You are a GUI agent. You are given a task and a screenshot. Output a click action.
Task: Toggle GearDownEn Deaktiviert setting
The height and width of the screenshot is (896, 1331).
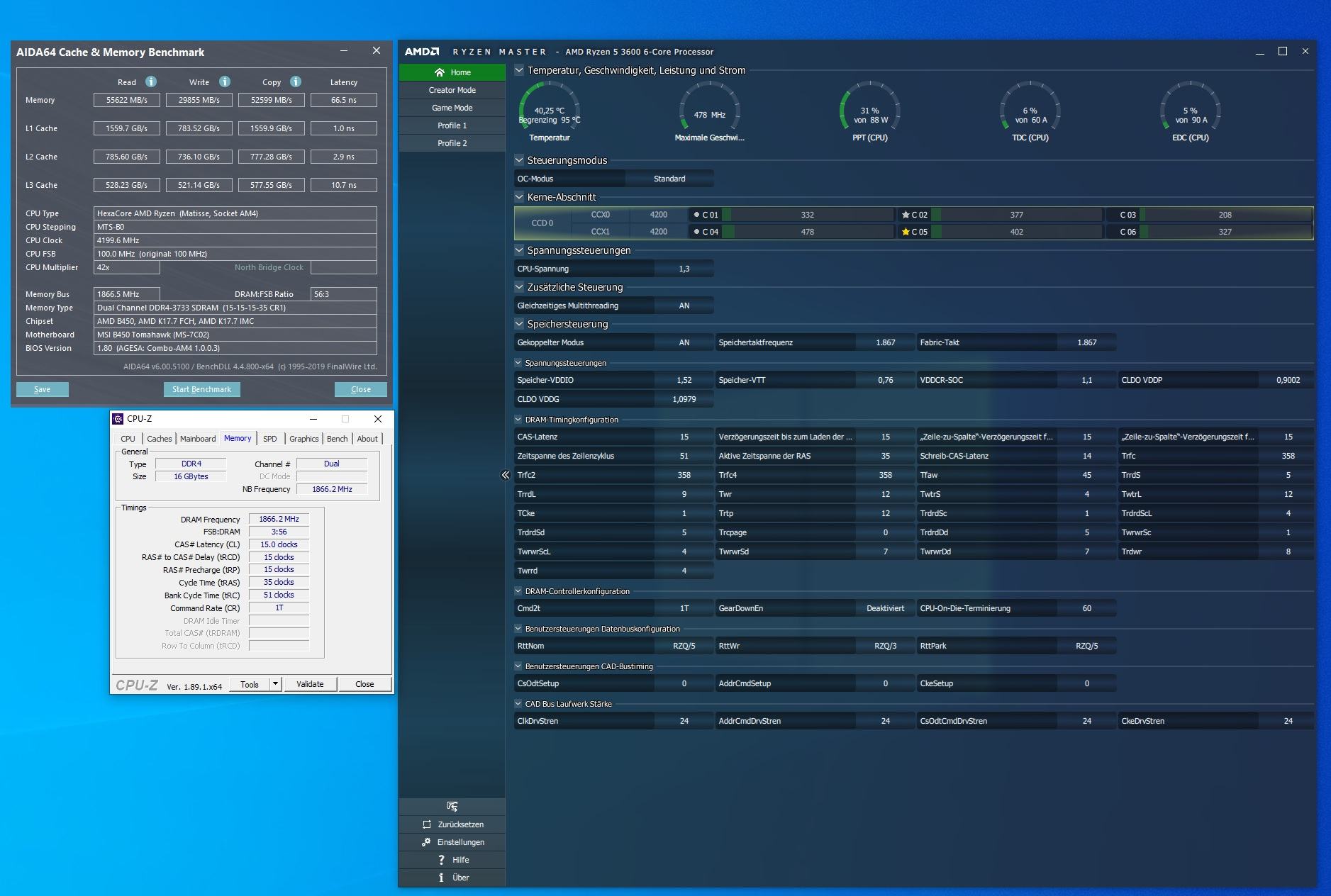pyautogui.click(x=885, y=608)
